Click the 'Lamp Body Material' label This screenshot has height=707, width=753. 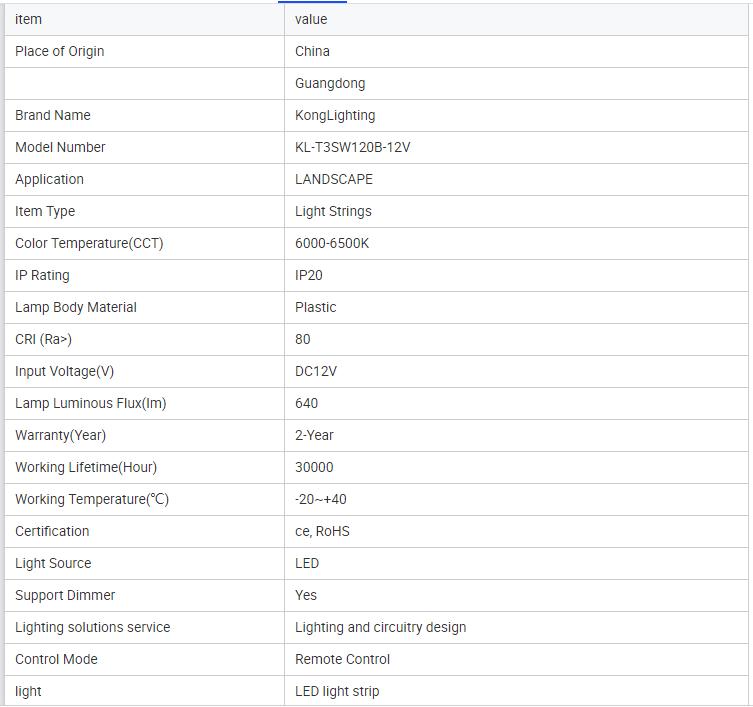(76, 307)
